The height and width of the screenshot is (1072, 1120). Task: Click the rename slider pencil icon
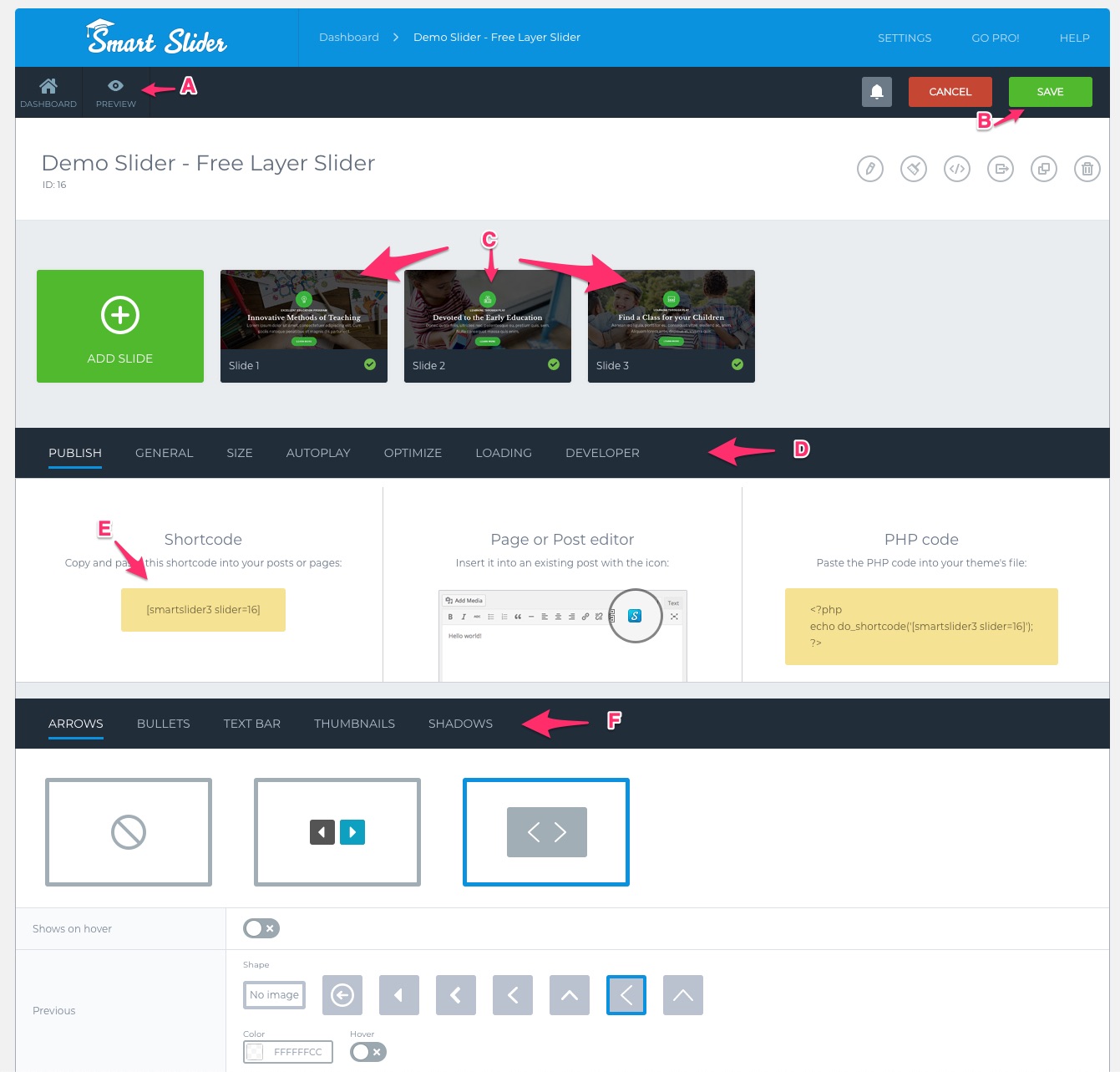click(x=870, y=169)
